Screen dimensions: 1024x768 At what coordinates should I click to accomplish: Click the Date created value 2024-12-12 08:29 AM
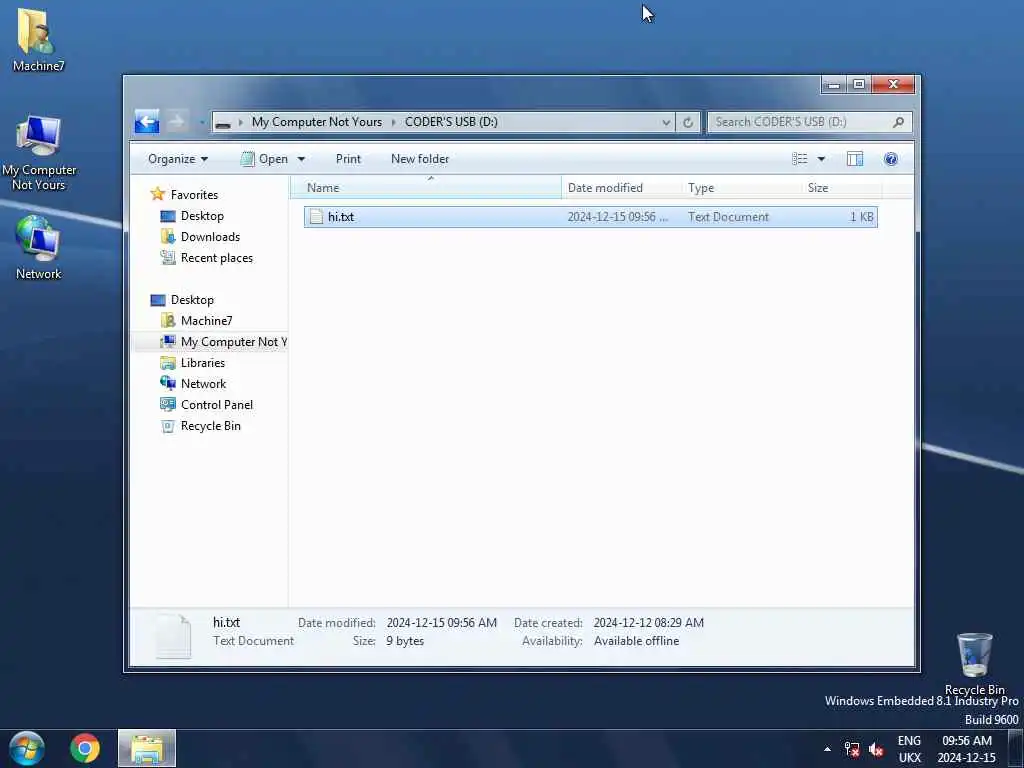648,623
